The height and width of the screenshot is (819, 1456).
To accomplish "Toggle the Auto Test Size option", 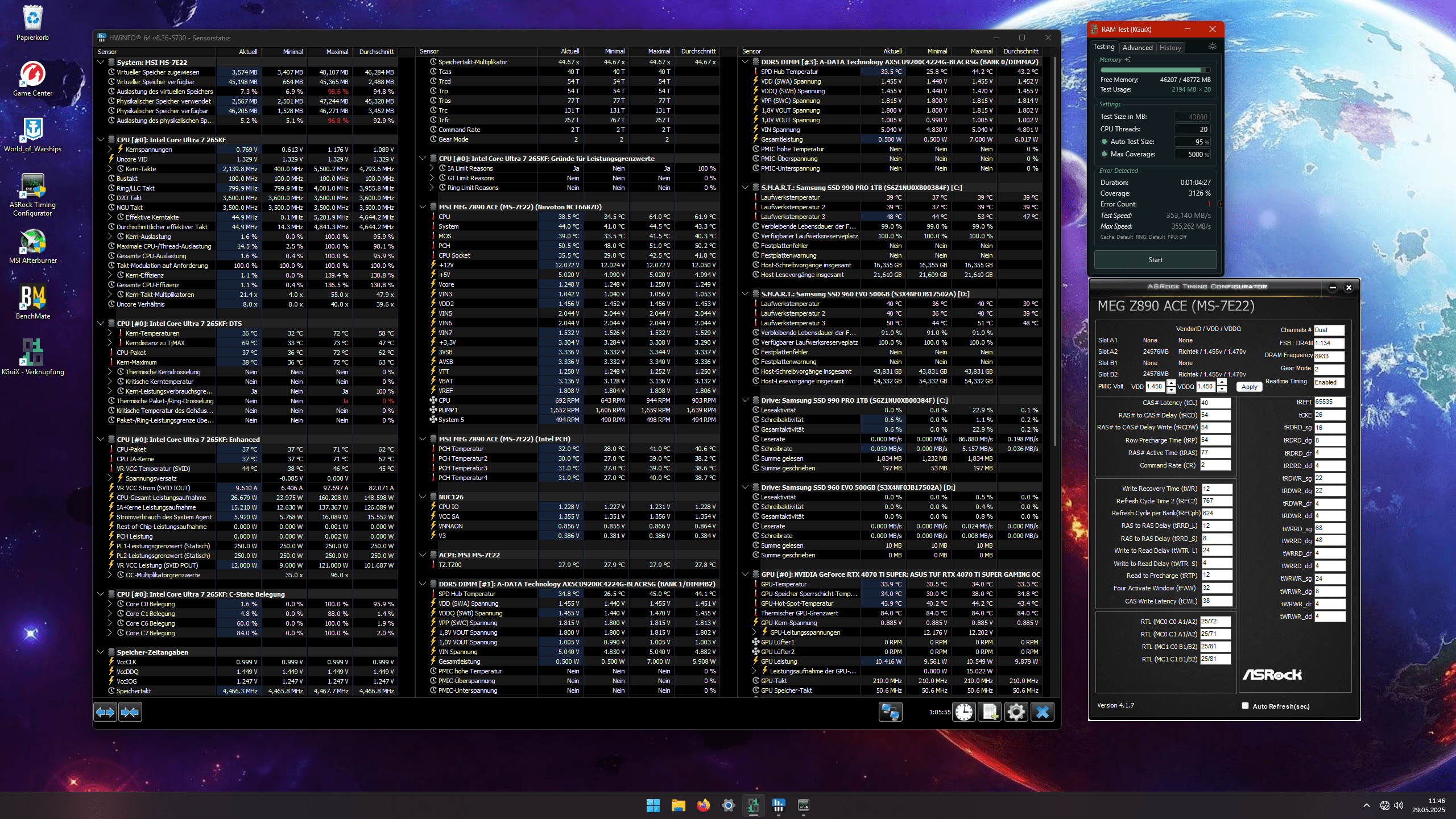I will tap(1105, 142).
